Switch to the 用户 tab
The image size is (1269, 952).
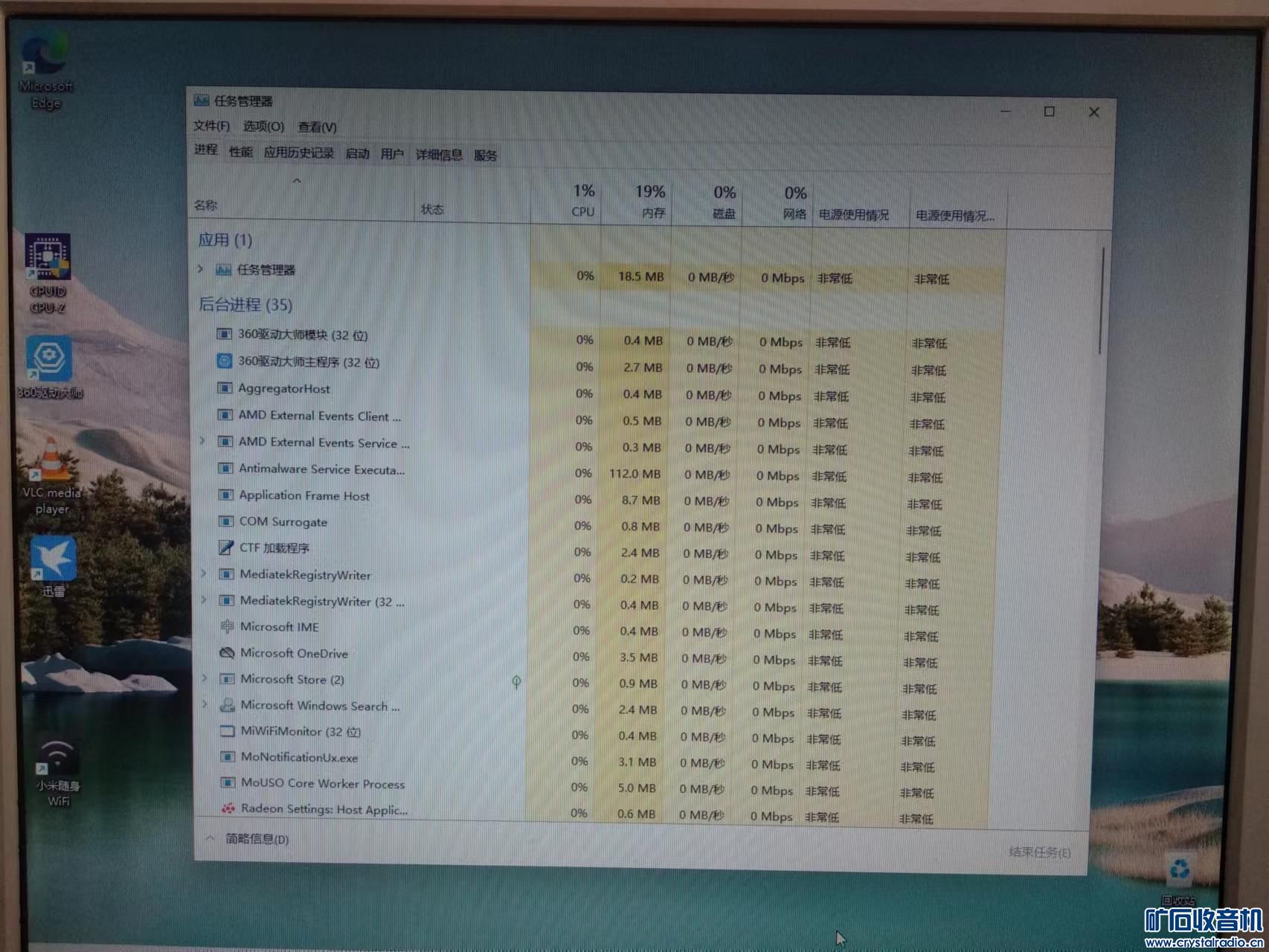392,154
